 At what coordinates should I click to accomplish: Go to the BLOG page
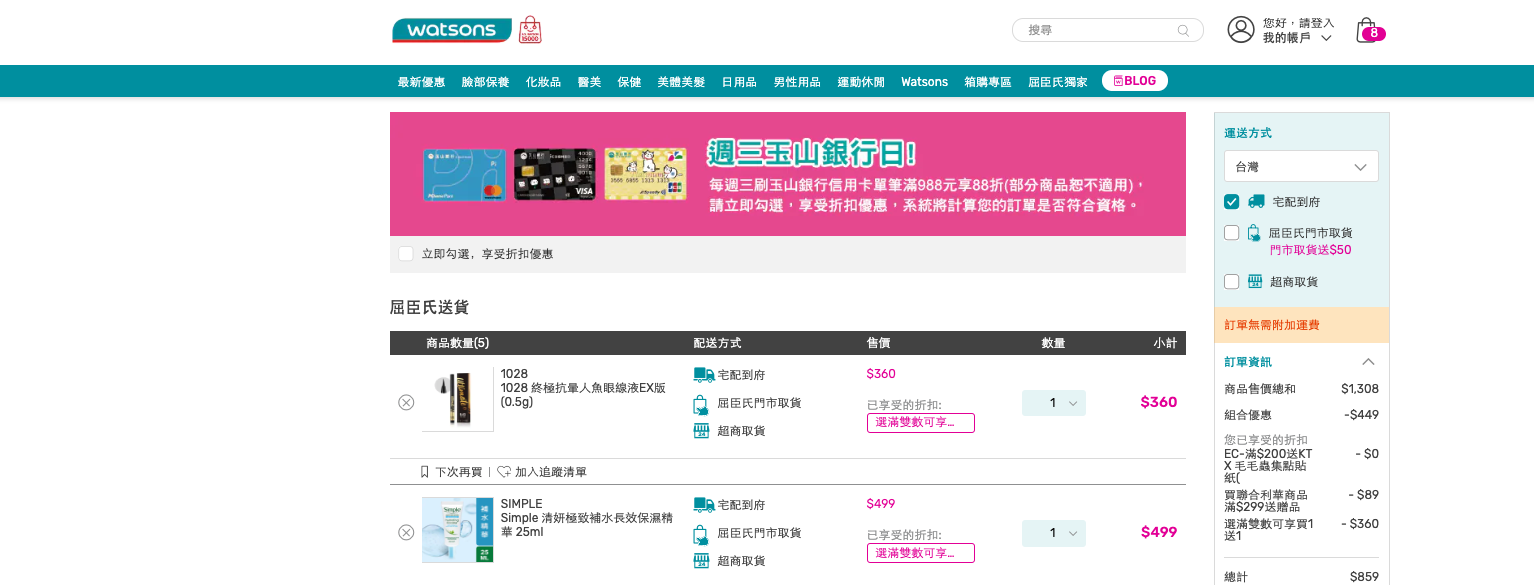1135,81
